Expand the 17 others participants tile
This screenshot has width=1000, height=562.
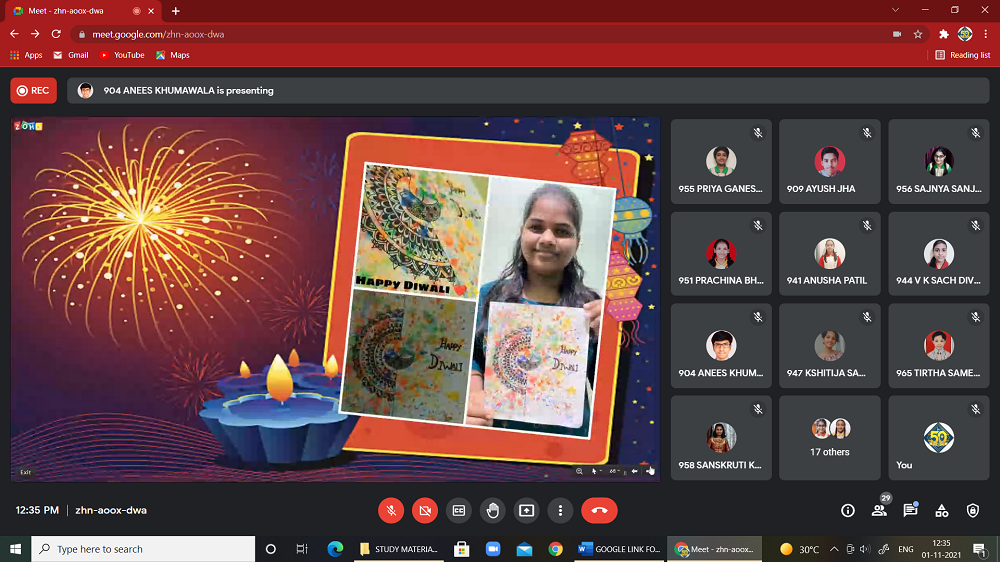tap(830, 437)
